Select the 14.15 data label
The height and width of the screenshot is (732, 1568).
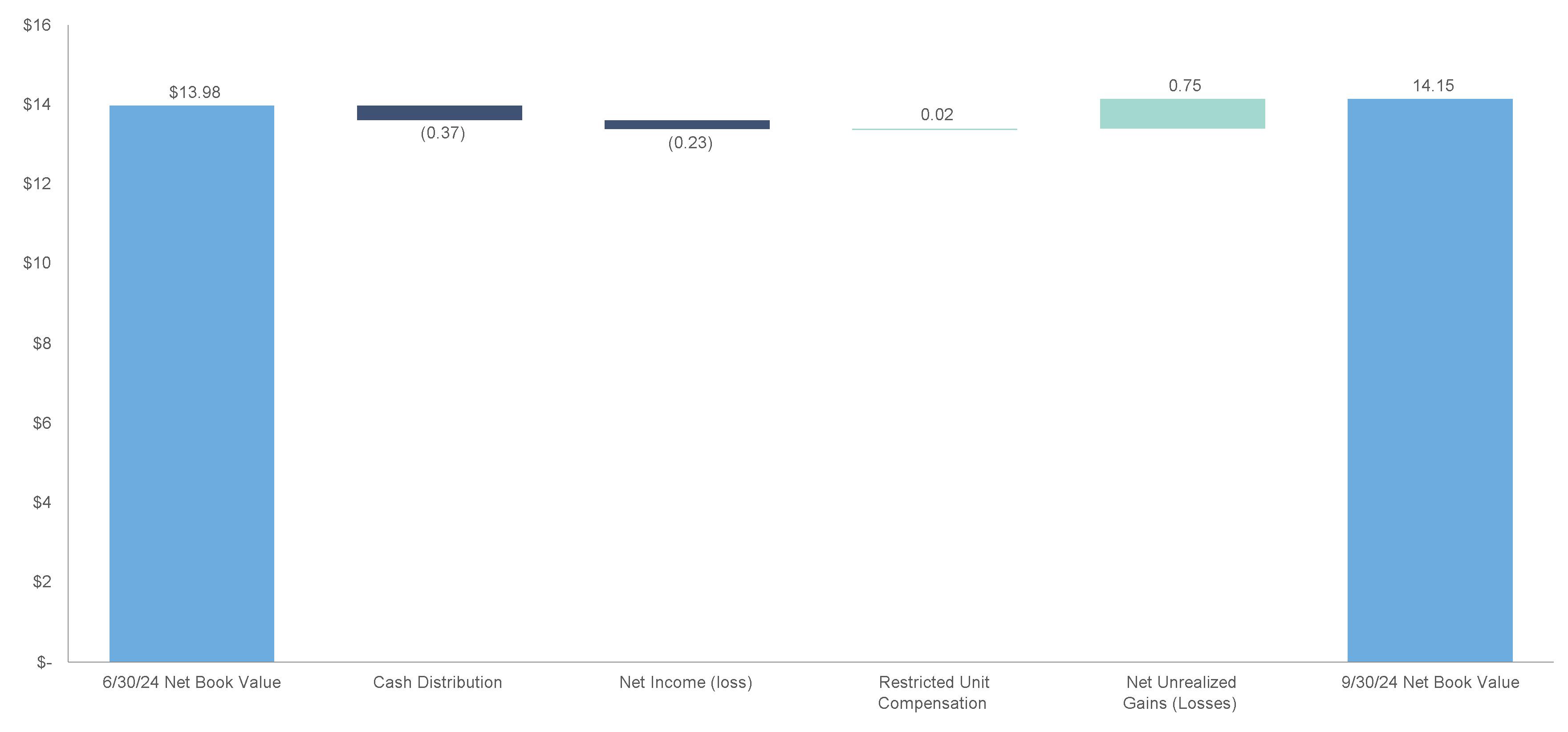click(x=1433, y=86)
